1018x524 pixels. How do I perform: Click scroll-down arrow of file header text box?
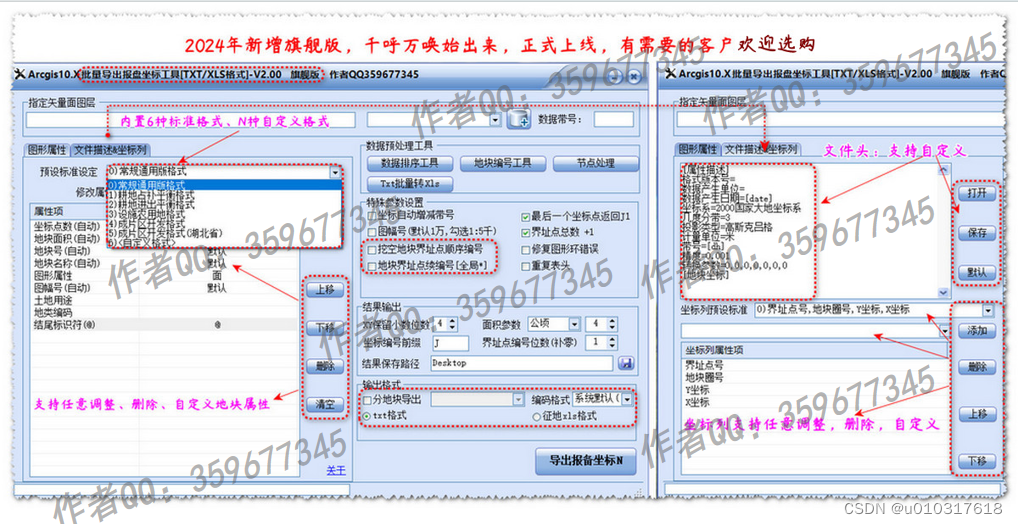coord(943,293)
